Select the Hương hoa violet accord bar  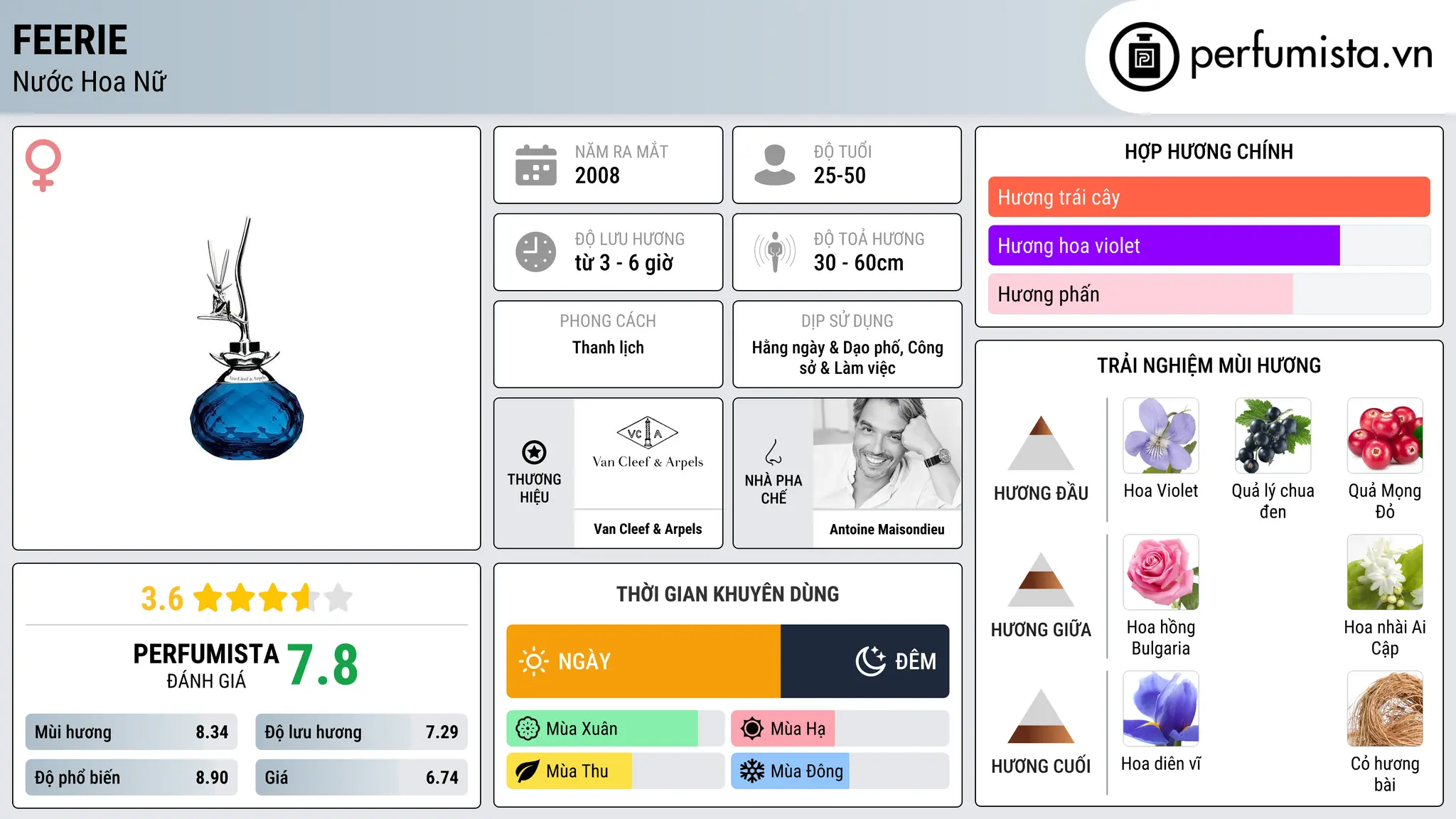point(1209,245)
